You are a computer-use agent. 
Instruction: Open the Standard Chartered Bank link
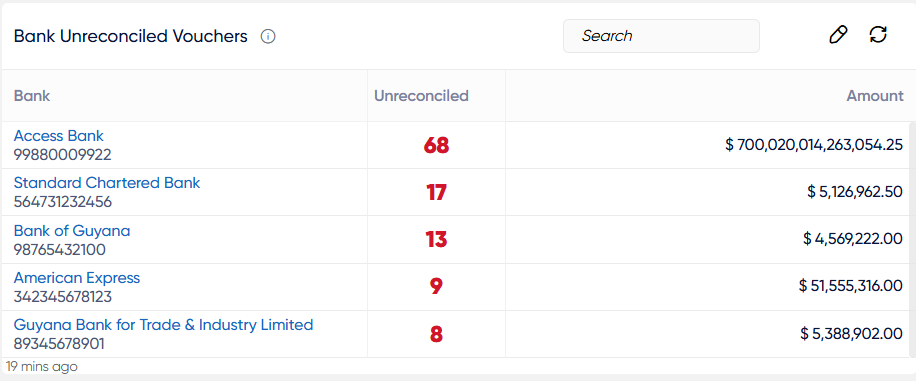coord(107,183)
